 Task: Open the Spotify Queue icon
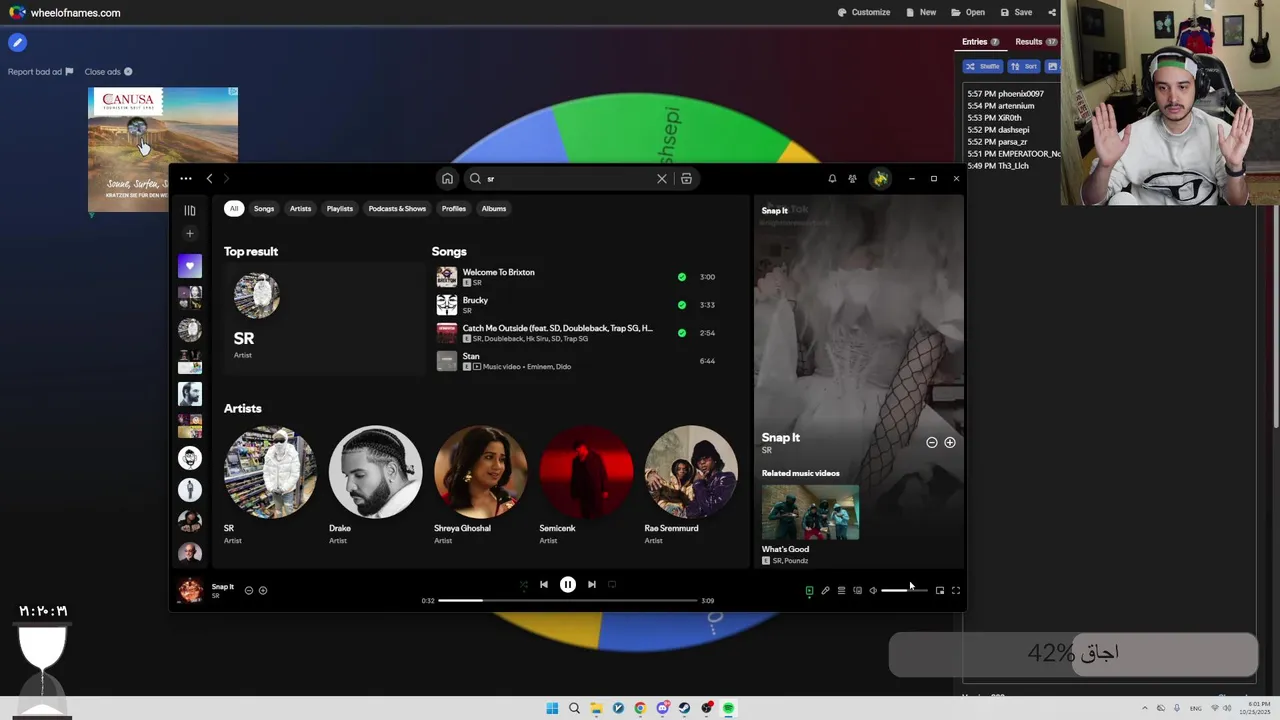coord(841,591)
